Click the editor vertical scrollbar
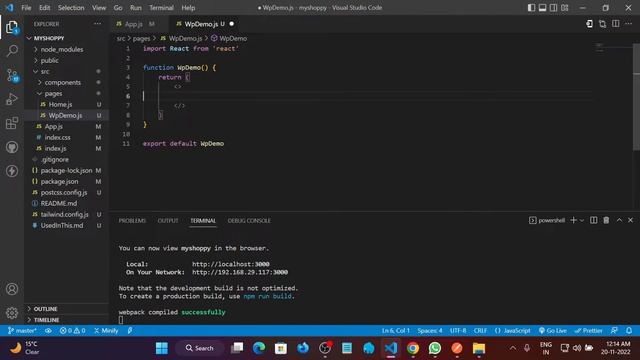Image resolution: width=640 pixels, height=360 pixels. [636, 98]
